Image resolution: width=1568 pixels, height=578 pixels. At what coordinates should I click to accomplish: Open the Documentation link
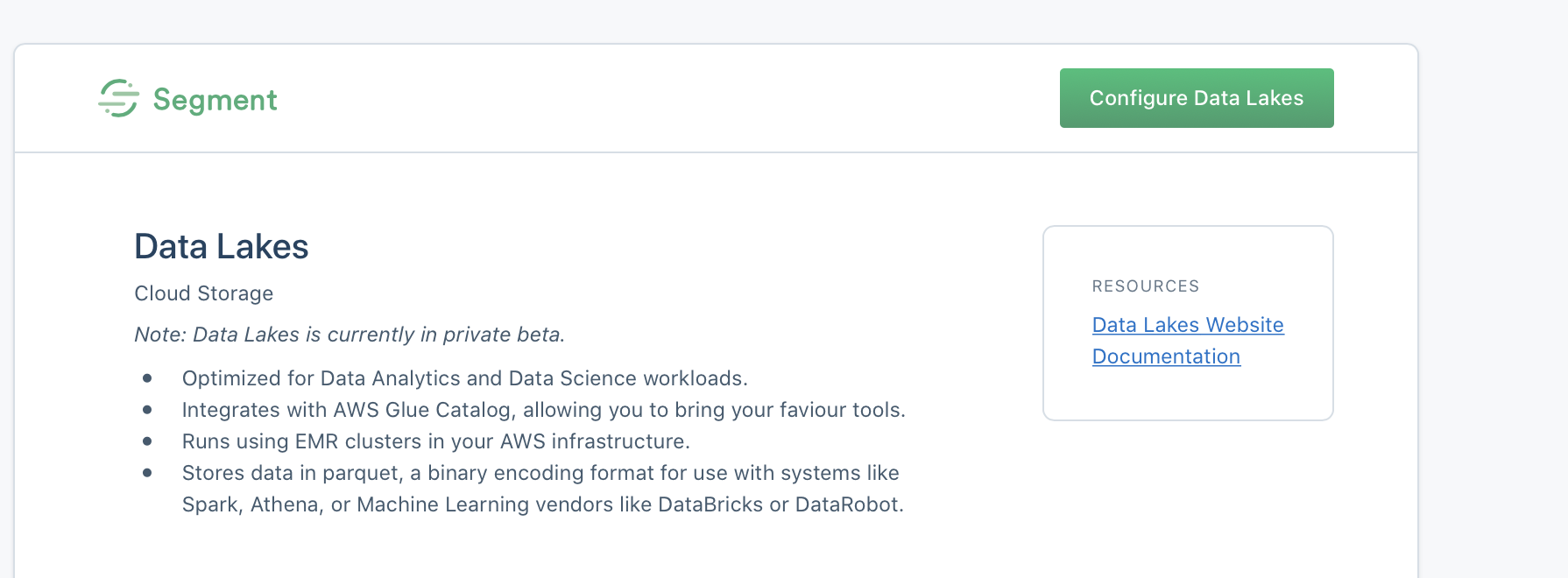(x=1165, y=356)
